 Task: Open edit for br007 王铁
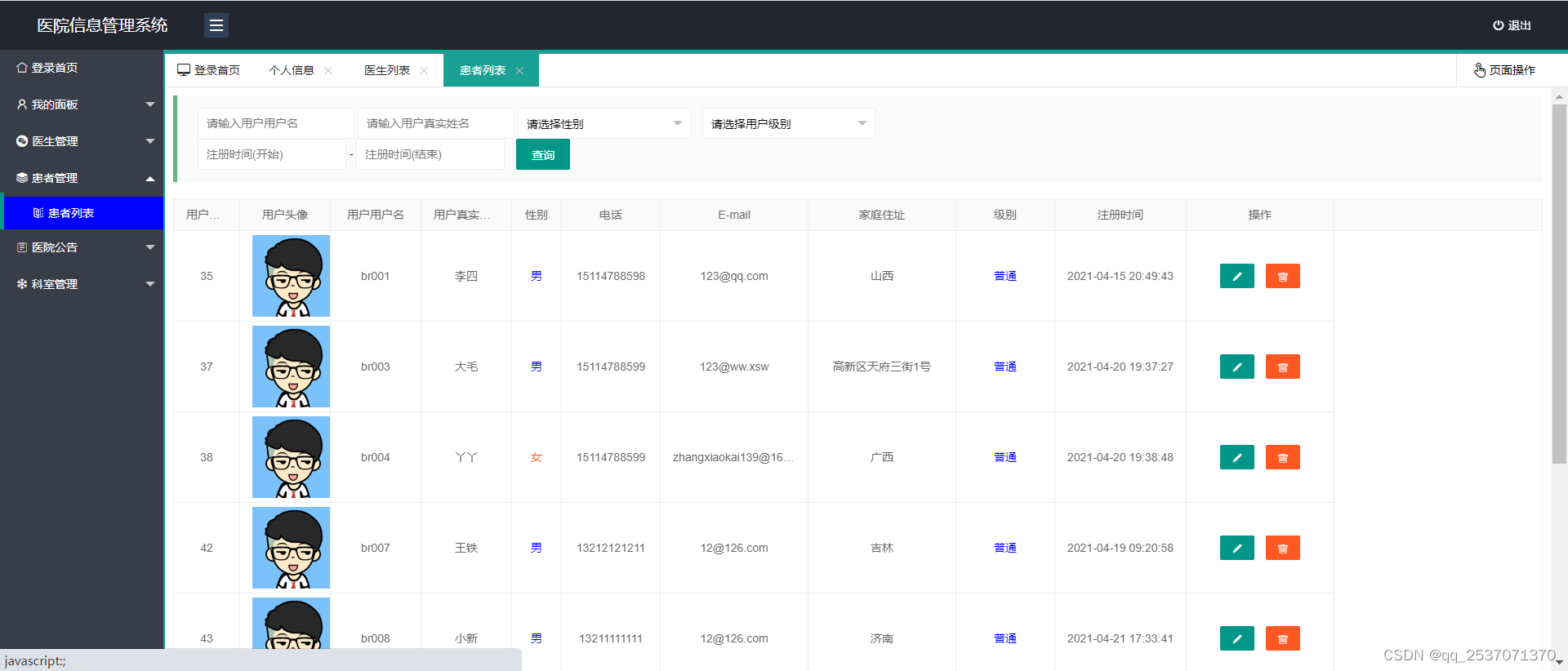pyautogui.click(x=1236, y=548)
